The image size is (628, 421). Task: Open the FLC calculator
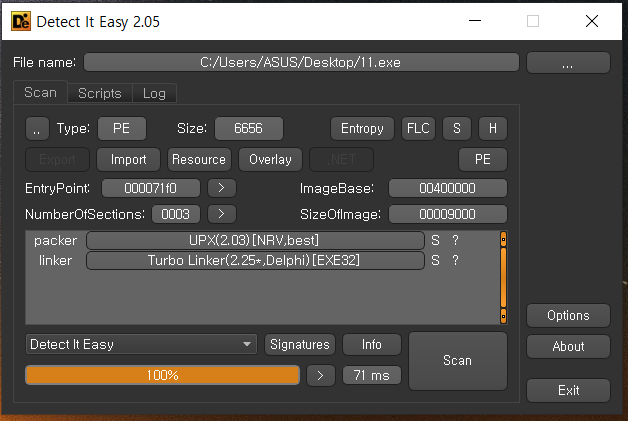(x=418, y=129)
